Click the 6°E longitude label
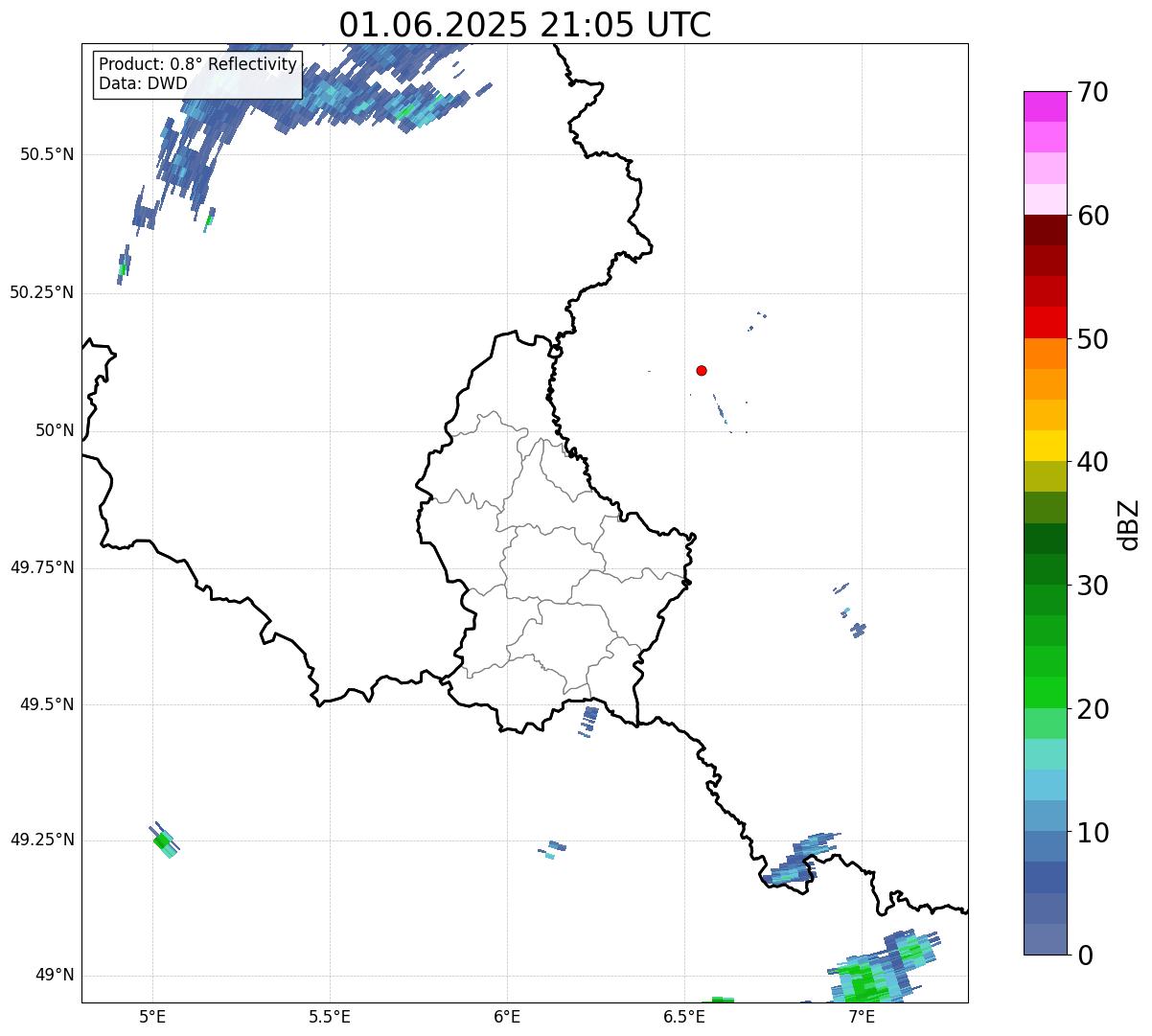 point(507,1017)
